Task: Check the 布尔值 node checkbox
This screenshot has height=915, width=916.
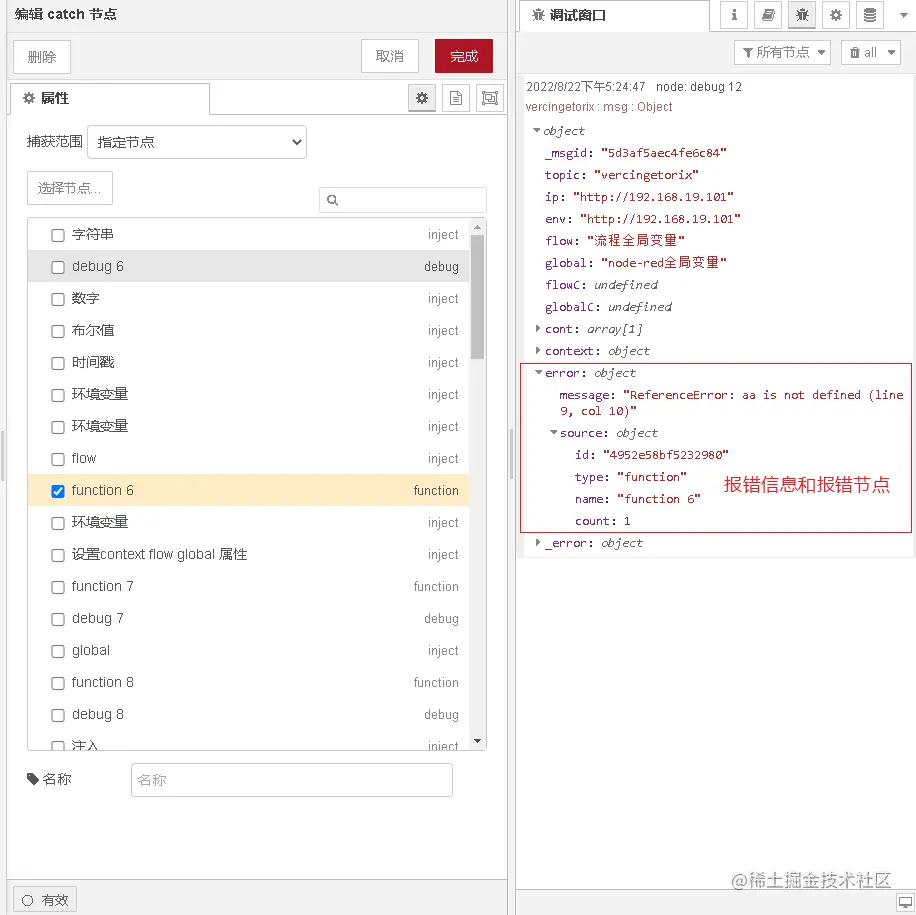Action: 58,331
